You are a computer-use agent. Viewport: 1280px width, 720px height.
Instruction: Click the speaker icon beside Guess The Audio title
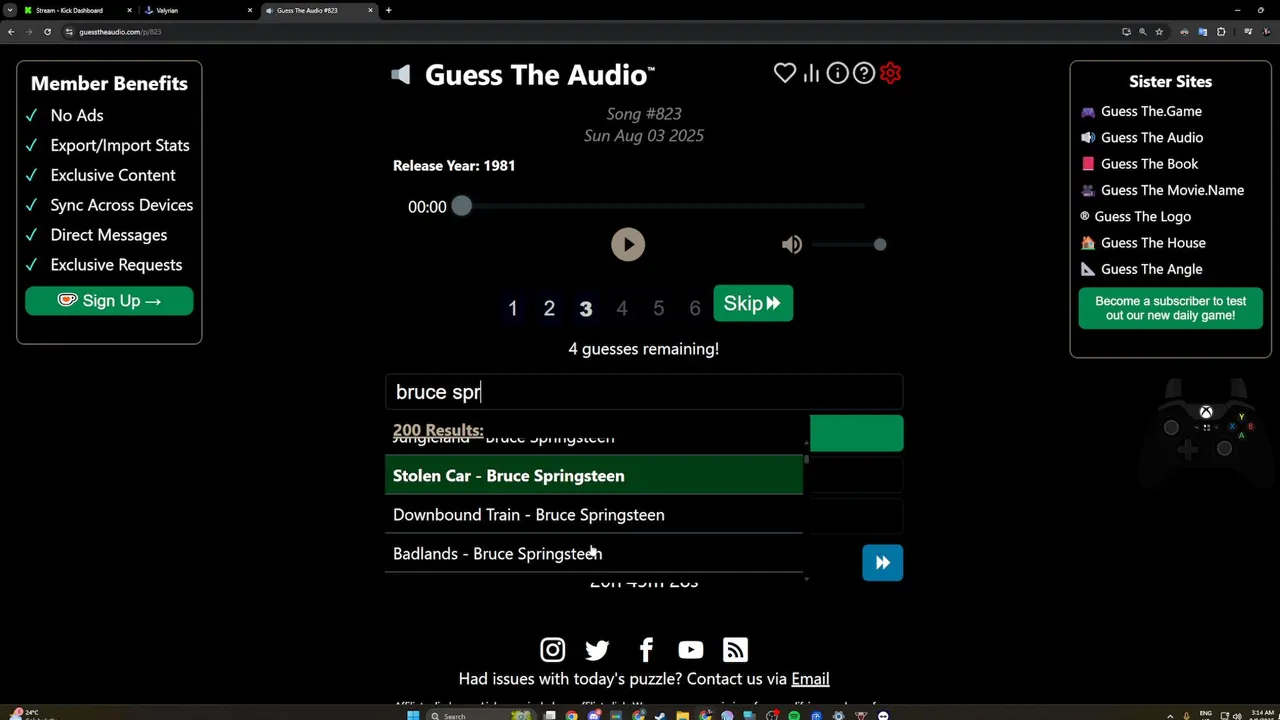(x=400, y=75)
